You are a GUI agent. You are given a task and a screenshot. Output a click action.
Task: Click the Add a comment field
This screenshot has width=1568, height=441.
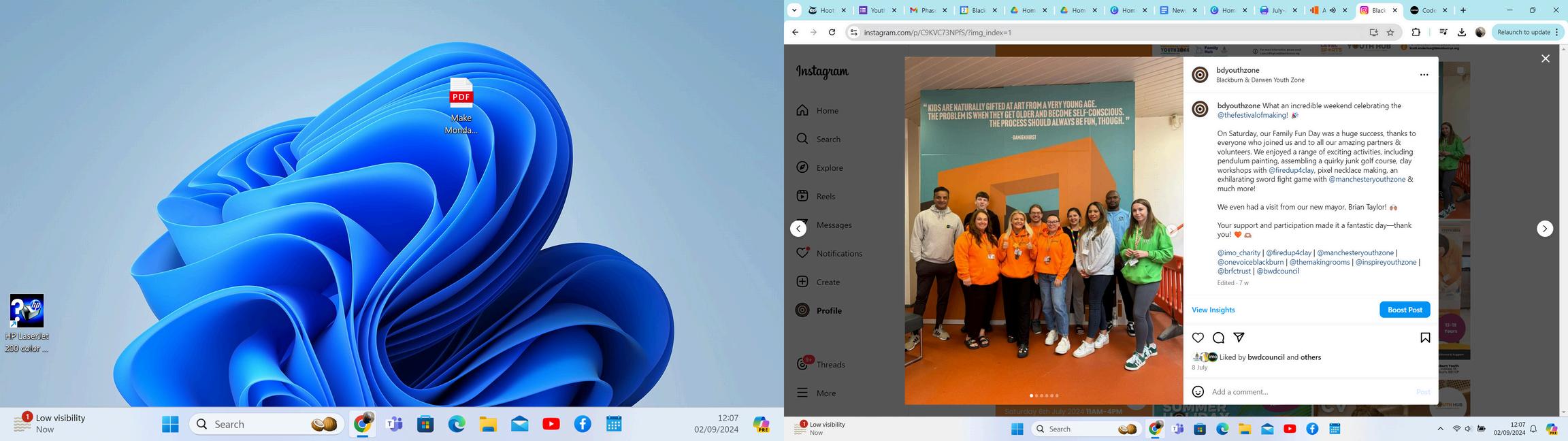point(1310,392)
